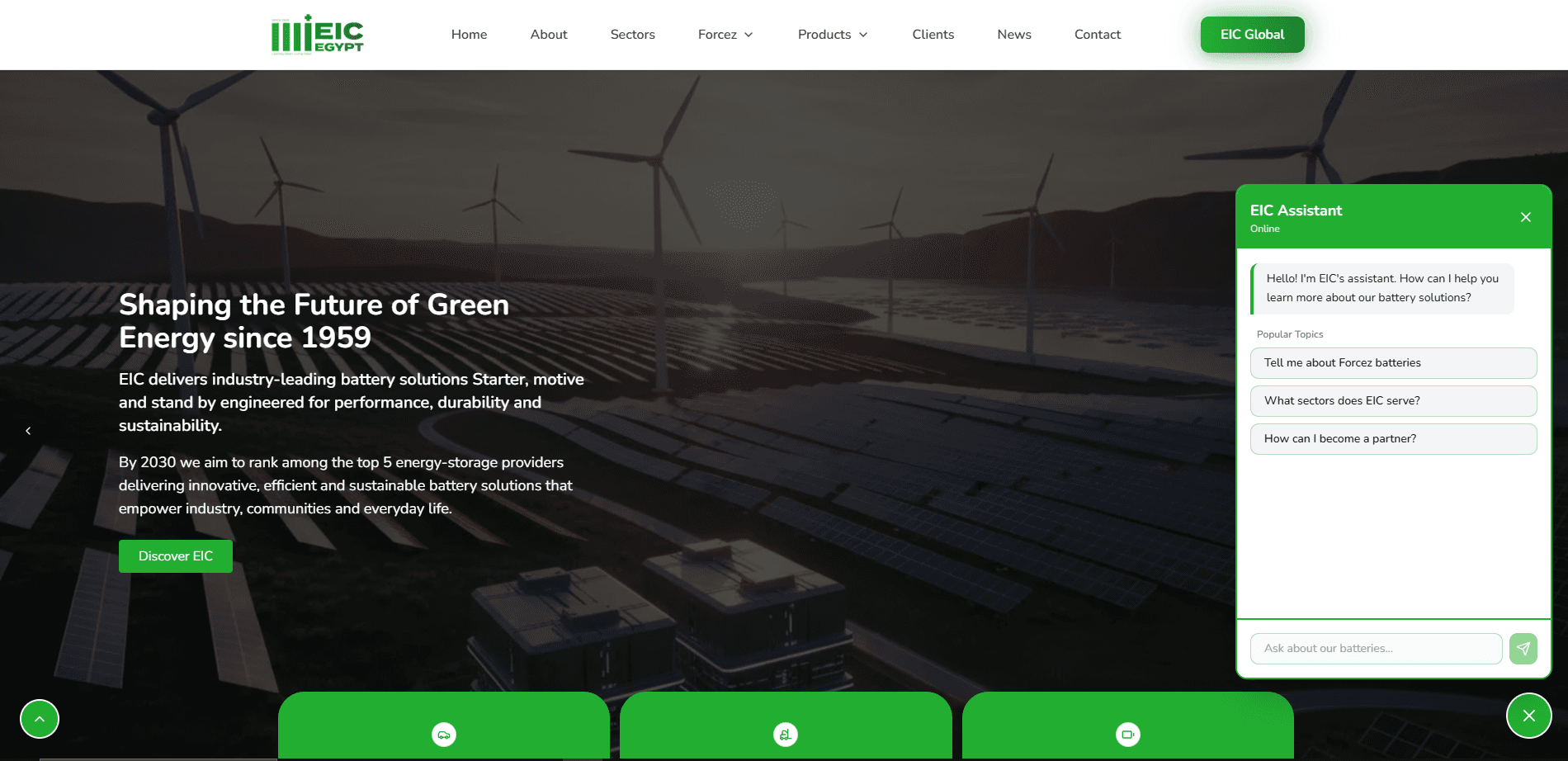Go to previous hero slide with left arrow

pos(28,431)
